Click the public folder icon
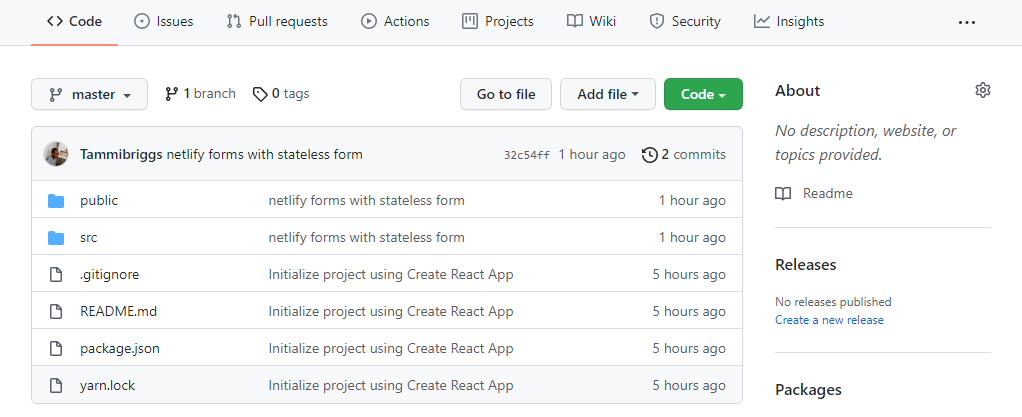The image size is (1022, 417). pos(56,201)
